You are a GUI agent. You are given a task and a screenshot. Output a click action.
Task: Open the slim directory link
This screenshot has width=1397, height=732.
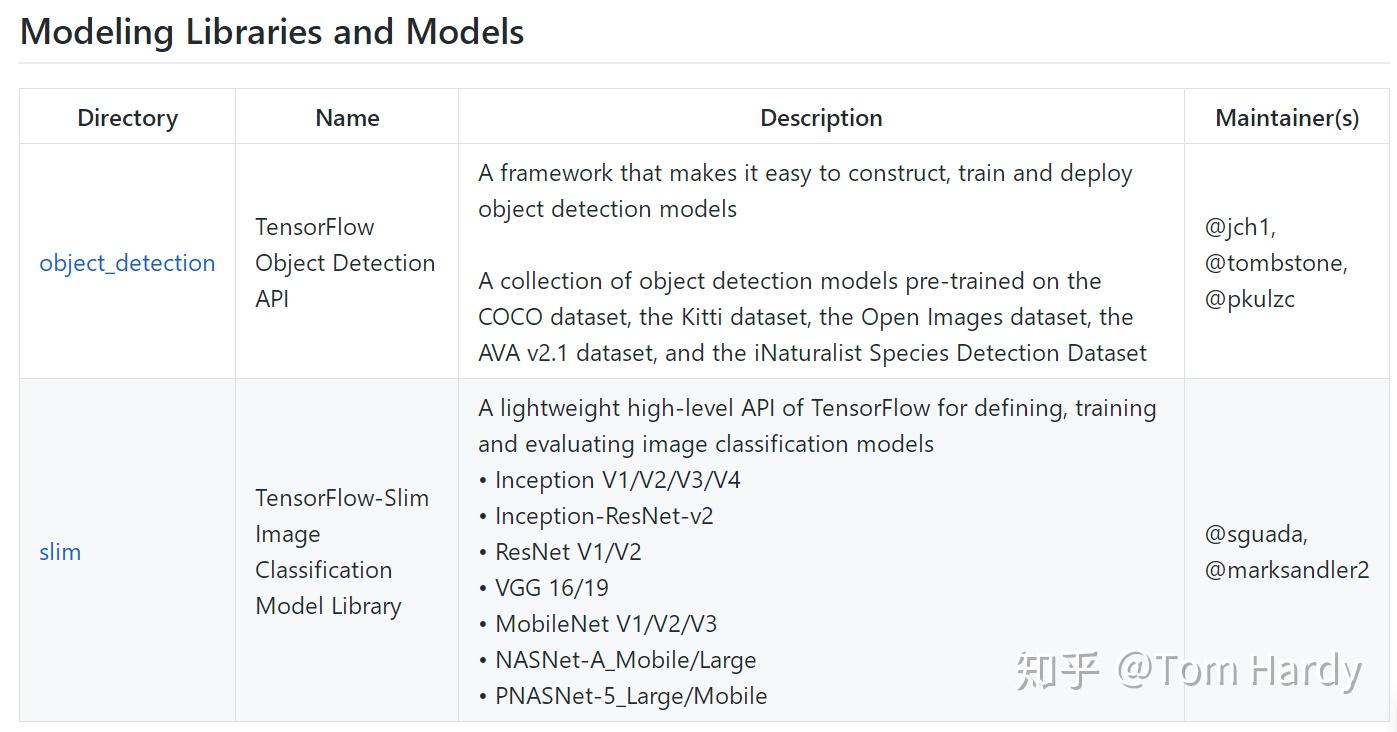tap(60, 552)
